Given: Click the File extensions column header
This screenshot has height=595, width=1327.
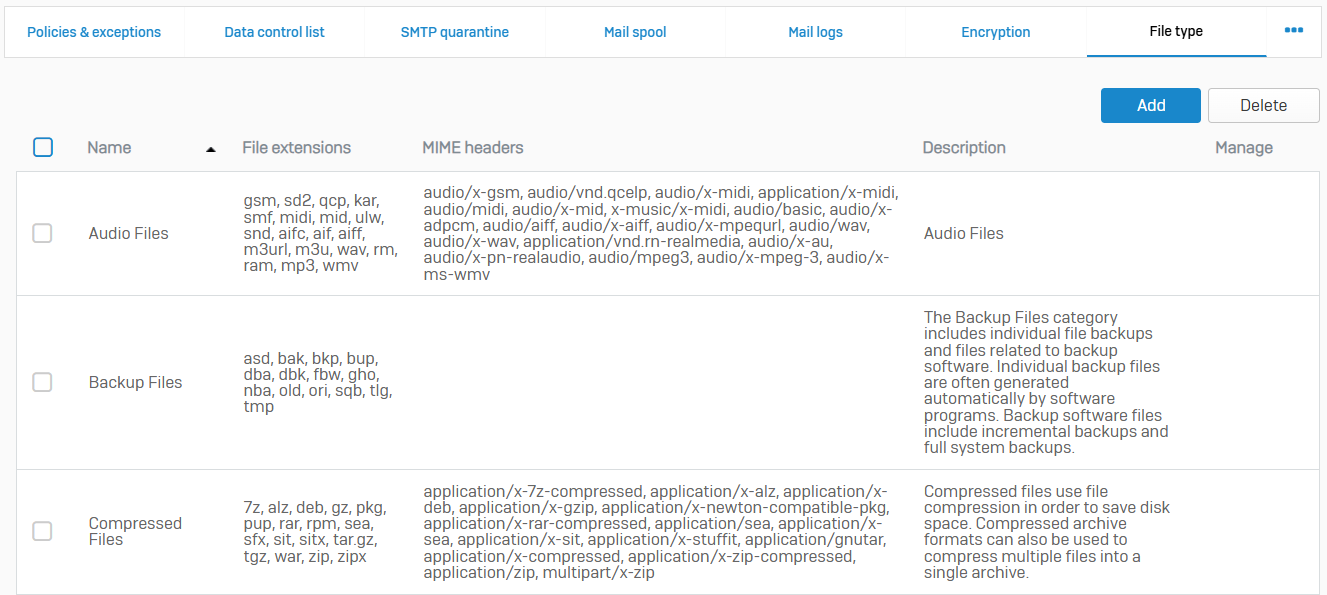Looking at the screenshot, I should pos(296,148).
